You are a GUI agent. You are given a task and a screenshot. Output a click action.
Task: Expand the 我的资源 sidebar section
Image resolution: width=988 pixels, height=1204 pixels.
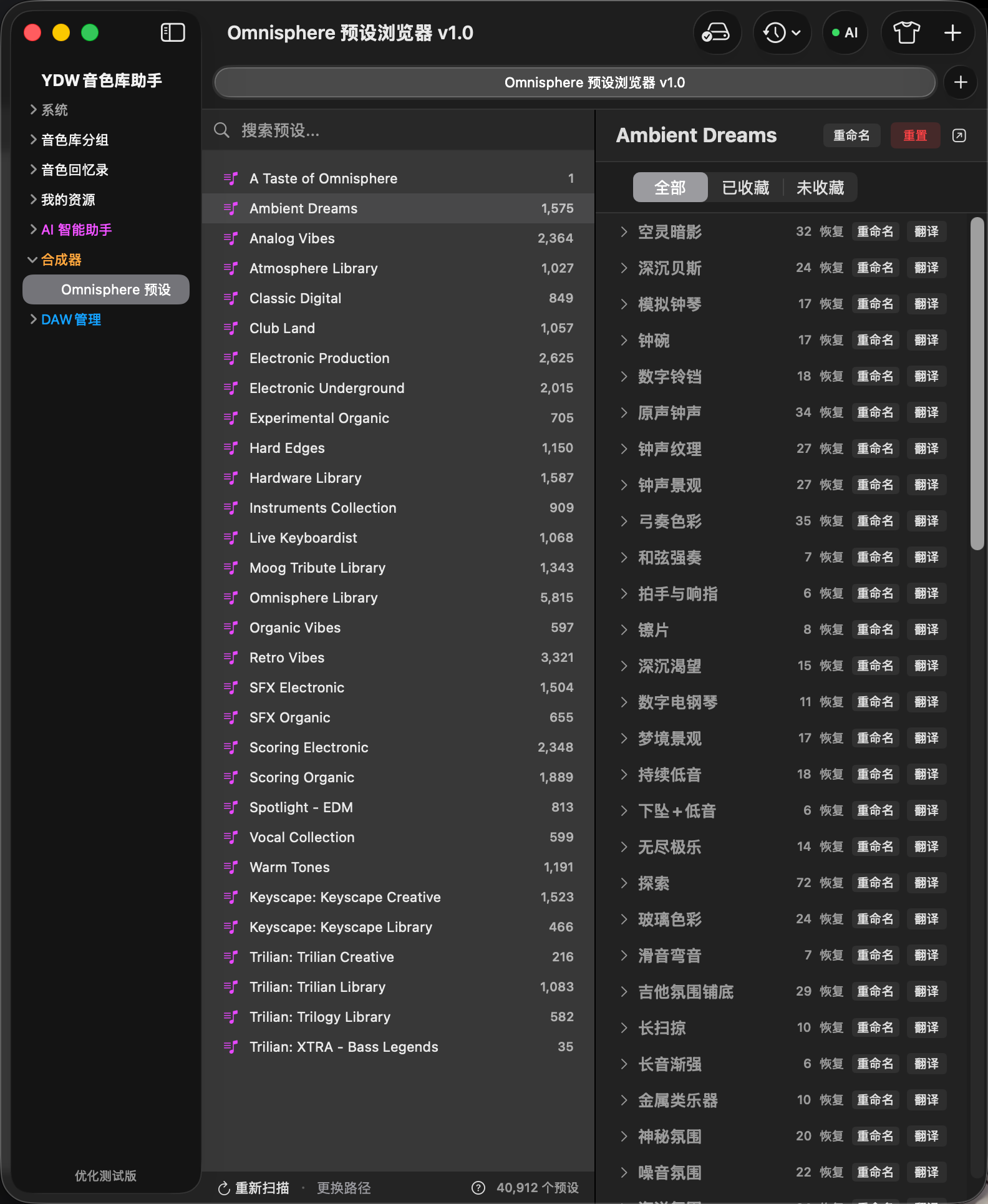(34, 200)
